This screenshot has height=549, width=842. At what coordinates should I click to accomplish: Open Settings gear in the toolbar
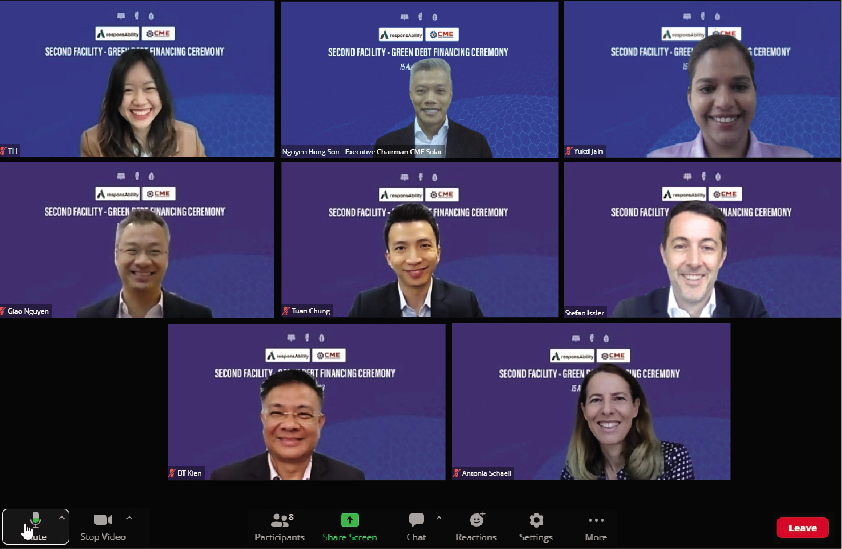(x=536, y=524)
